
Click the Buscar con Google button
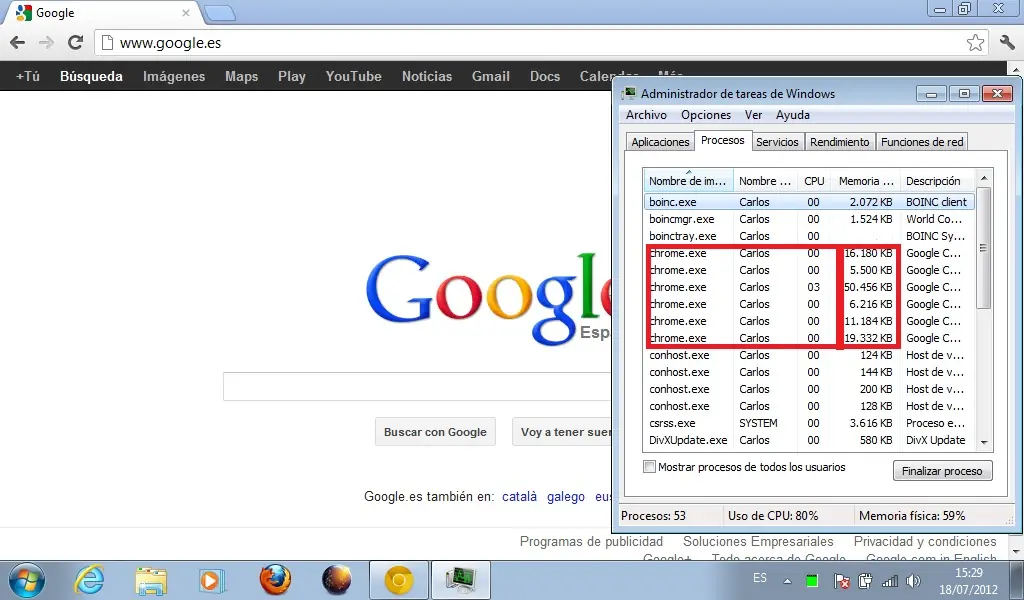click(435, 432)
